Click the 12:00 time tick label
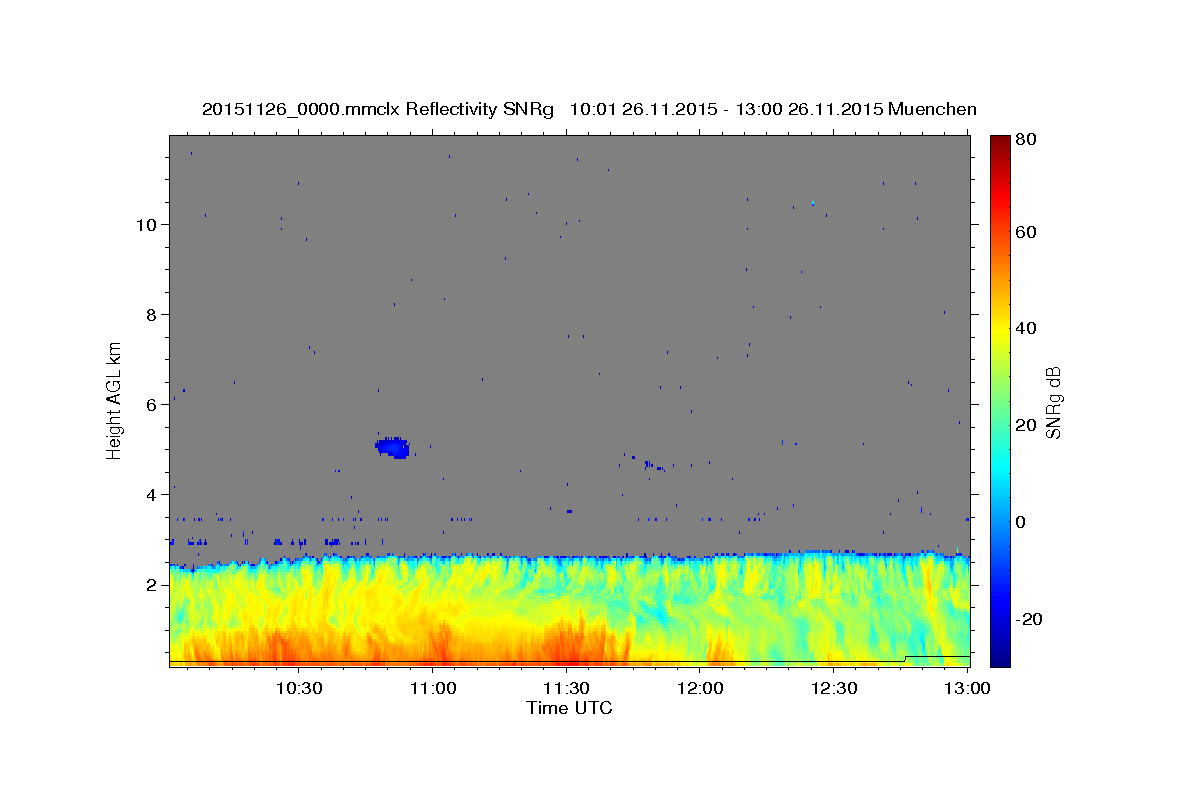 pyautogui.click(x=700, y=688)
